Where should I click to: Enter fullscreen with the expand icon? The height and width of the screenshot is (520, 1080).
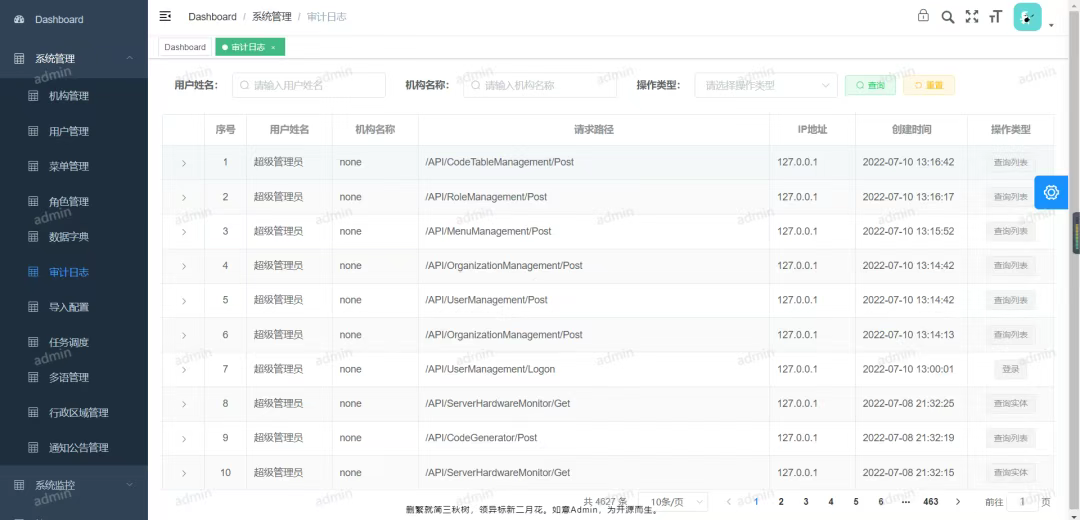(972, 17)
